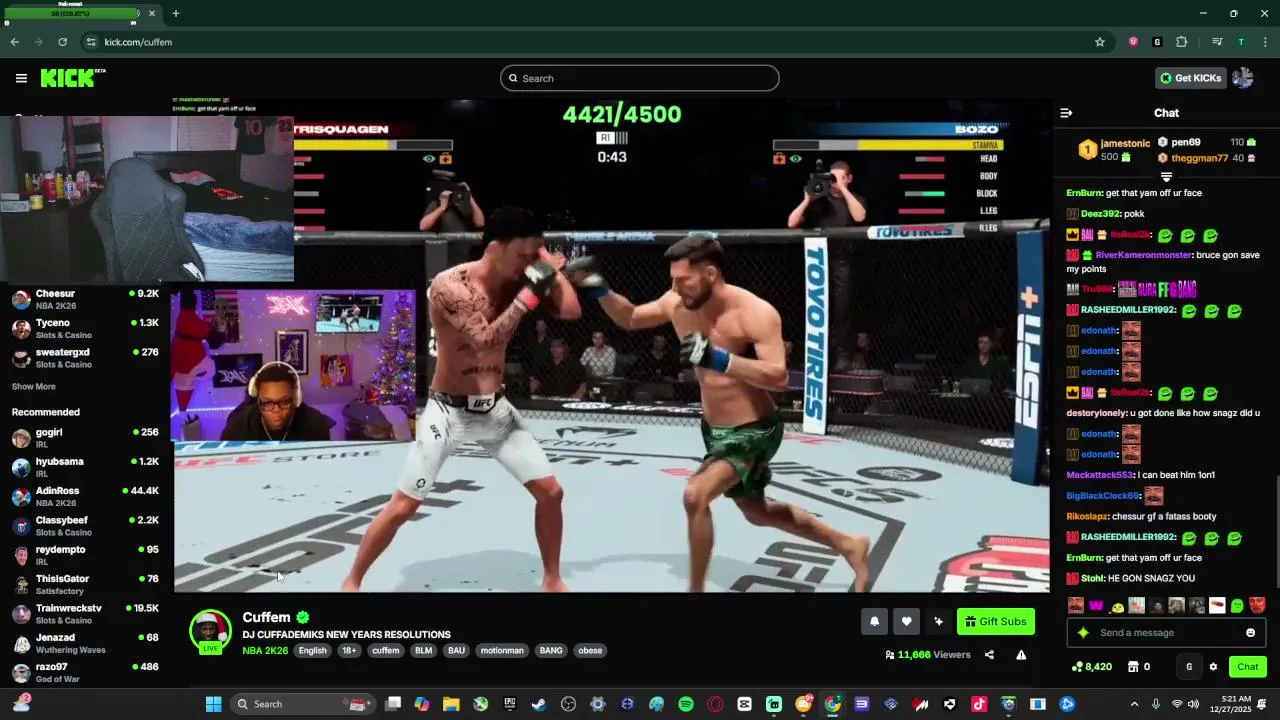The height and width of the screenshot is (720, 1280).
Task: Open AdinRoss recommended channel
Action: tap(85, 496)
